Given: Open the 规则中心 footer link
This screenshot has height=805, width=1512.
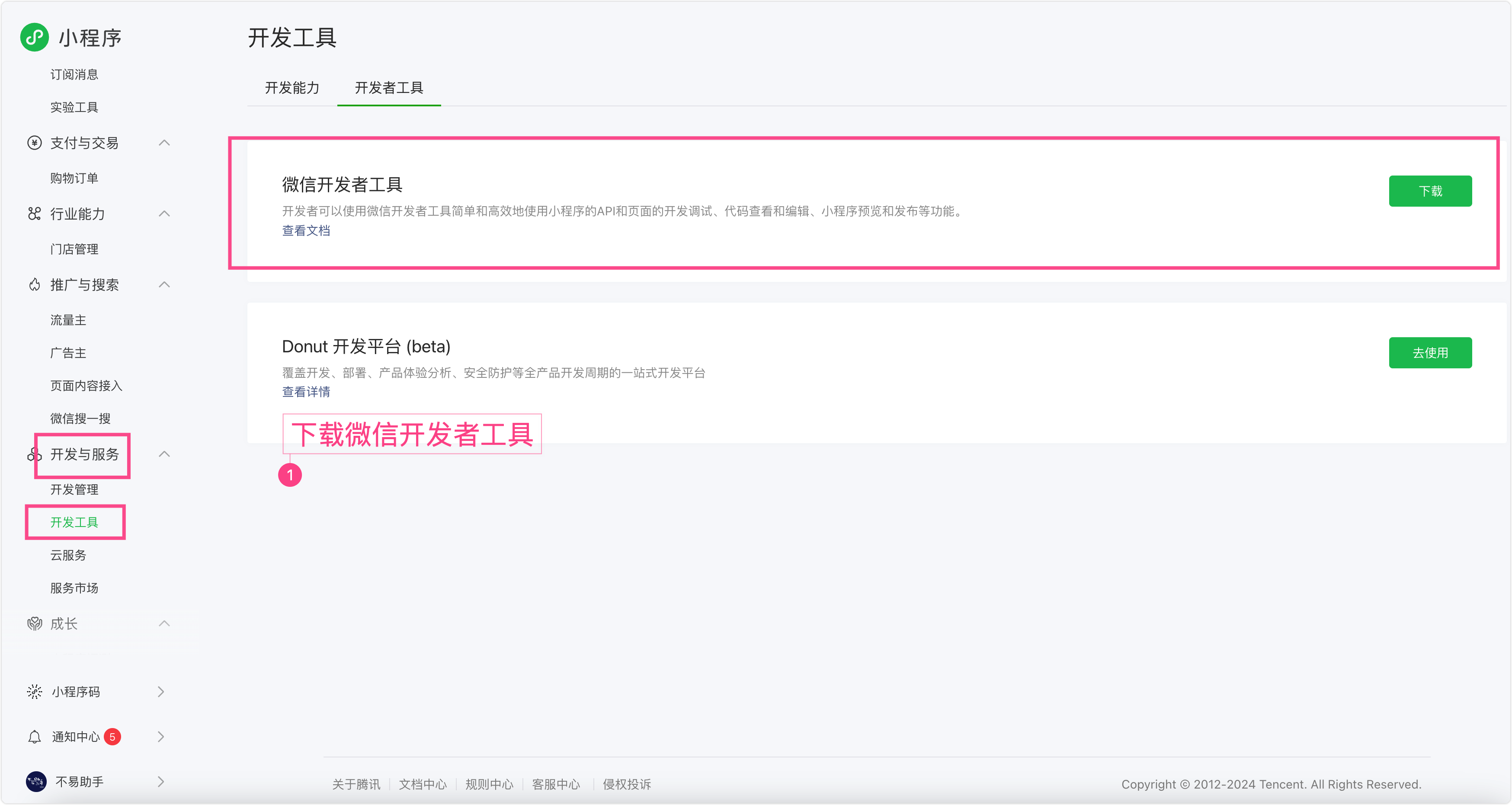Looking at the screenshot, I should pyautogui.click(x=489, y=784).
